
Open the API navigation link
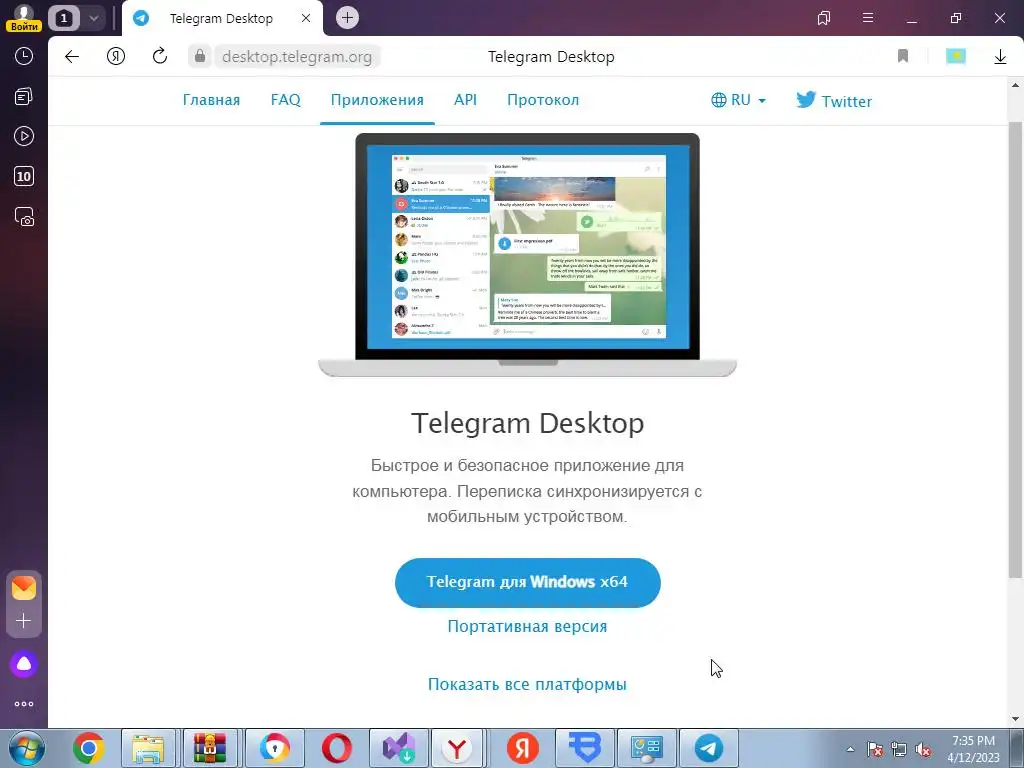(x=465, y=100)
